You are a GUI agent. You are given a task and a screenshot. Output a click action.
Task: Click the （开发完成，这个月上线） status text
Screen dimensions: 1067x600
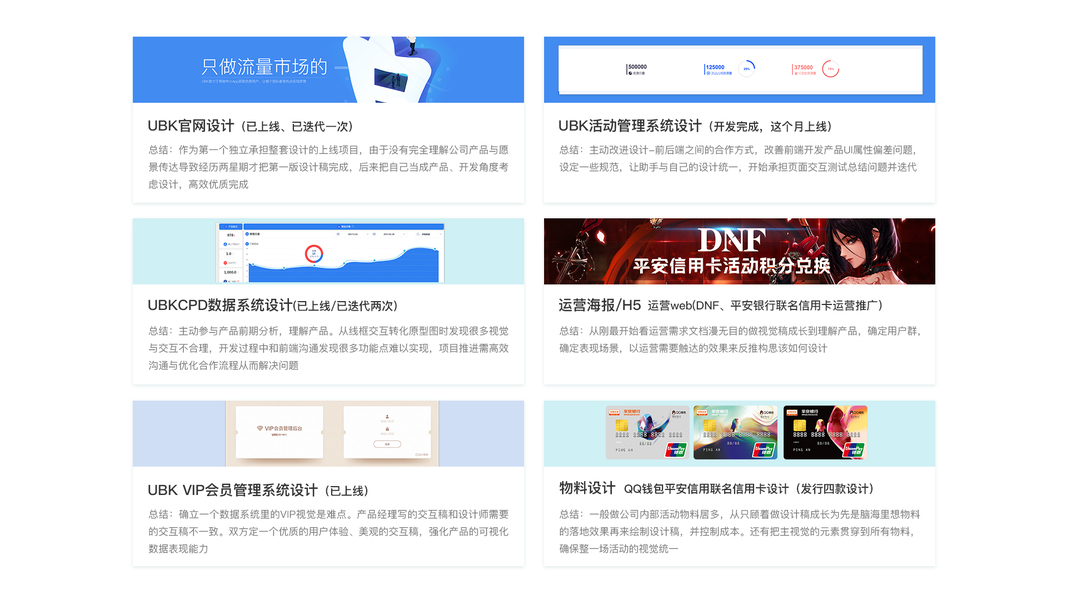click(x=770, y=127)
